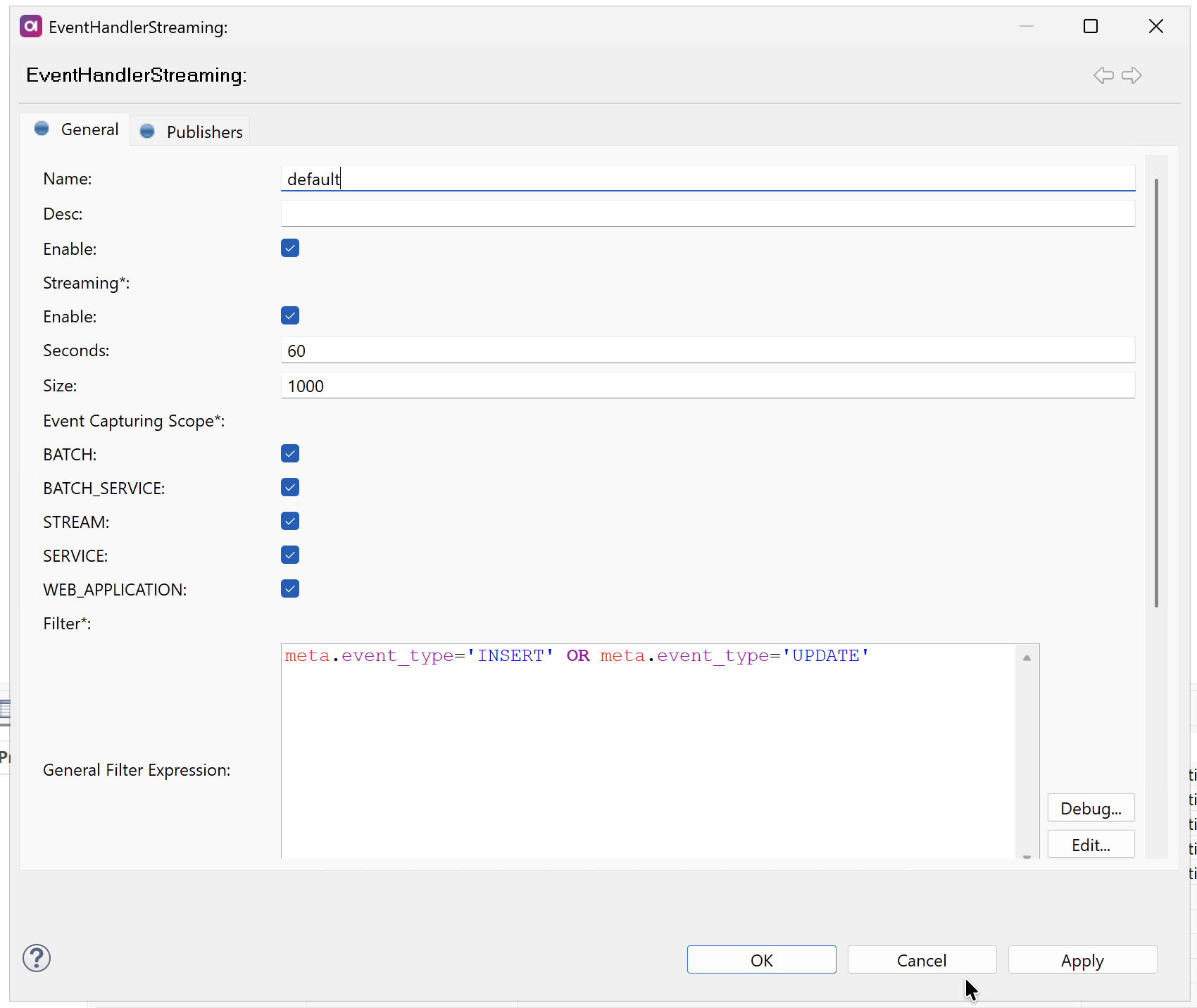Maximize the EventHandlerStreaming dialog window
The image size is (1197, 1008).
1091,27
